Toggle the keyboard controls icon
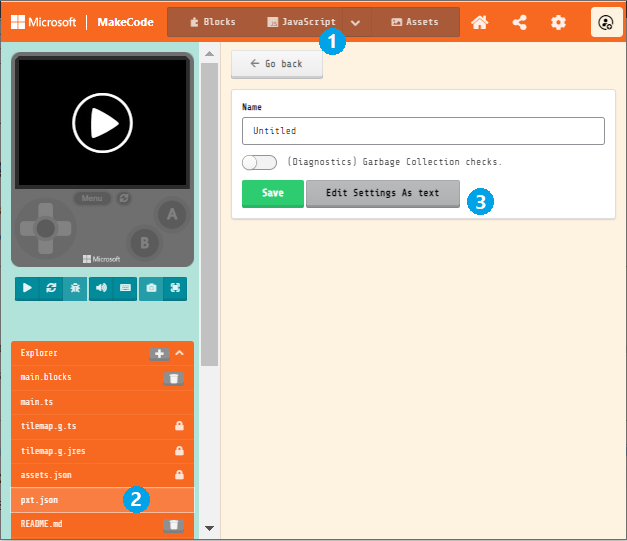This screenshot has height=541, width=627. 125,288
